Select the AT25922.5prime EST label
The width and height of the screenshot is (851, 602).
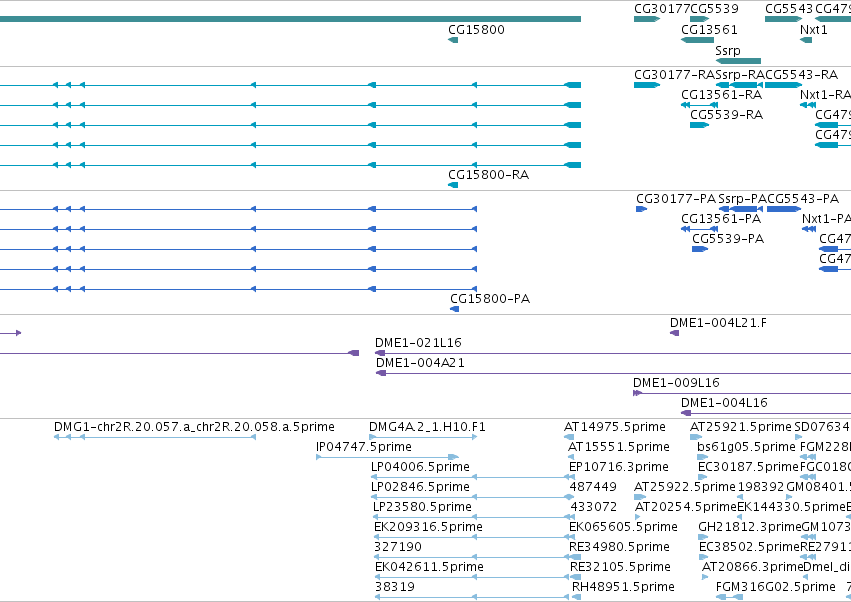pyautogui.click(x=685, y=487)
